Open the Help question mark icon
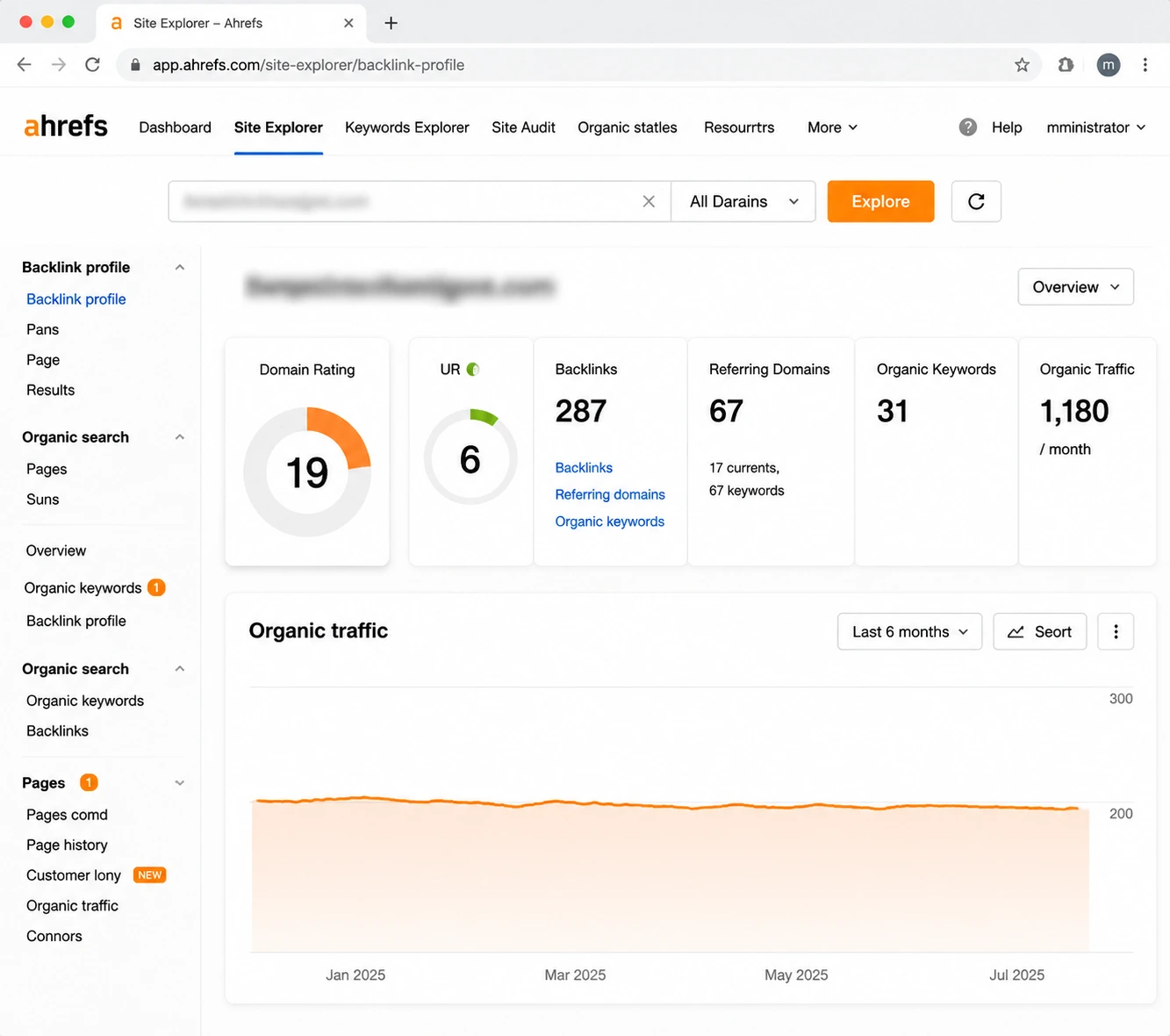Screen dimensions: 1170x1036 click(967, 127)
